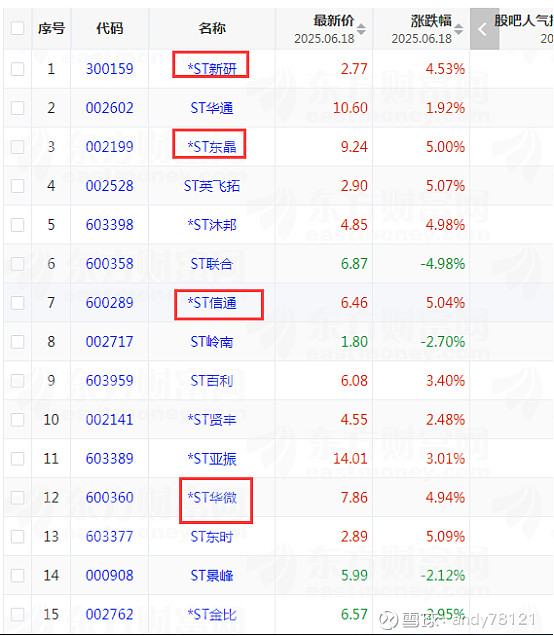Screen dimensions: 554x636
Task: Sort by 涨跌幅 using its sort arrows
Action: click(x=458, y=29)
